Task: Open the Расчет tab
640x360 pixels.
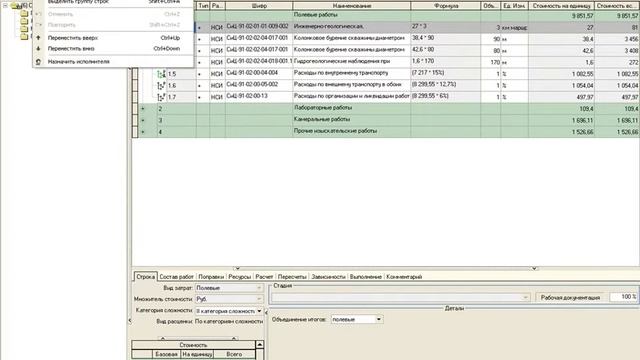Action: click(264, 277)
